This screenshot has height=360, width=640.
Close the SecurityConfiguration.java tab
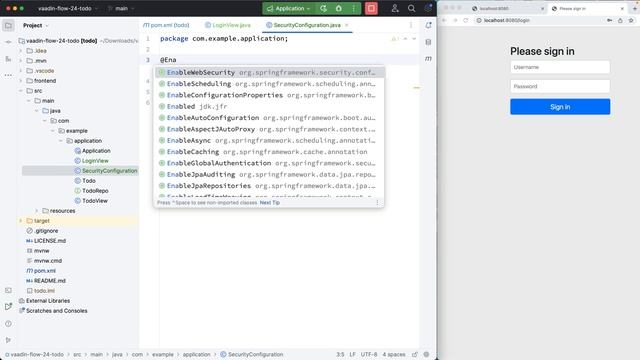[x=347, y=25]
